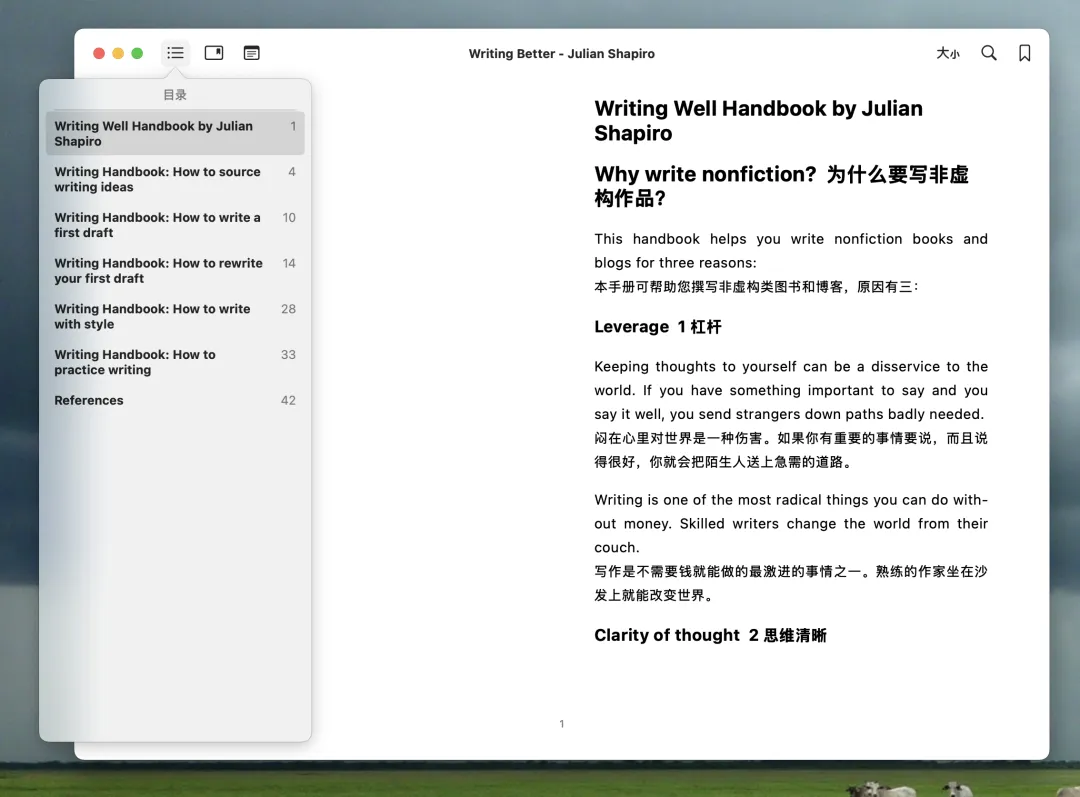This screenshot has width=1080, height=797.
Task: Click the main title 'Writing Well Handbook by Julian Shapiro'
Action: point(758,121)
